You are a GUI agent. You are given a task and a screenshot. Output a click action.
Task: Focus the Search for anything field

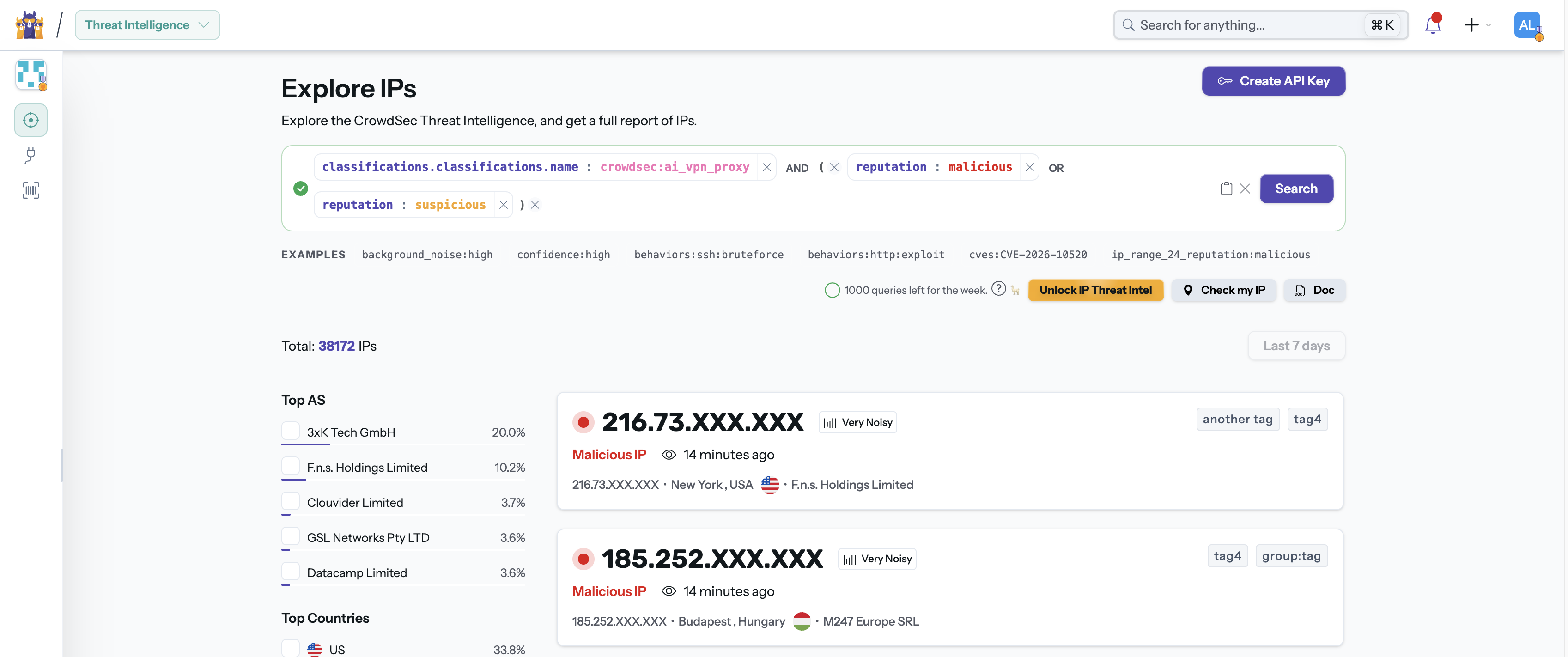1261,25
